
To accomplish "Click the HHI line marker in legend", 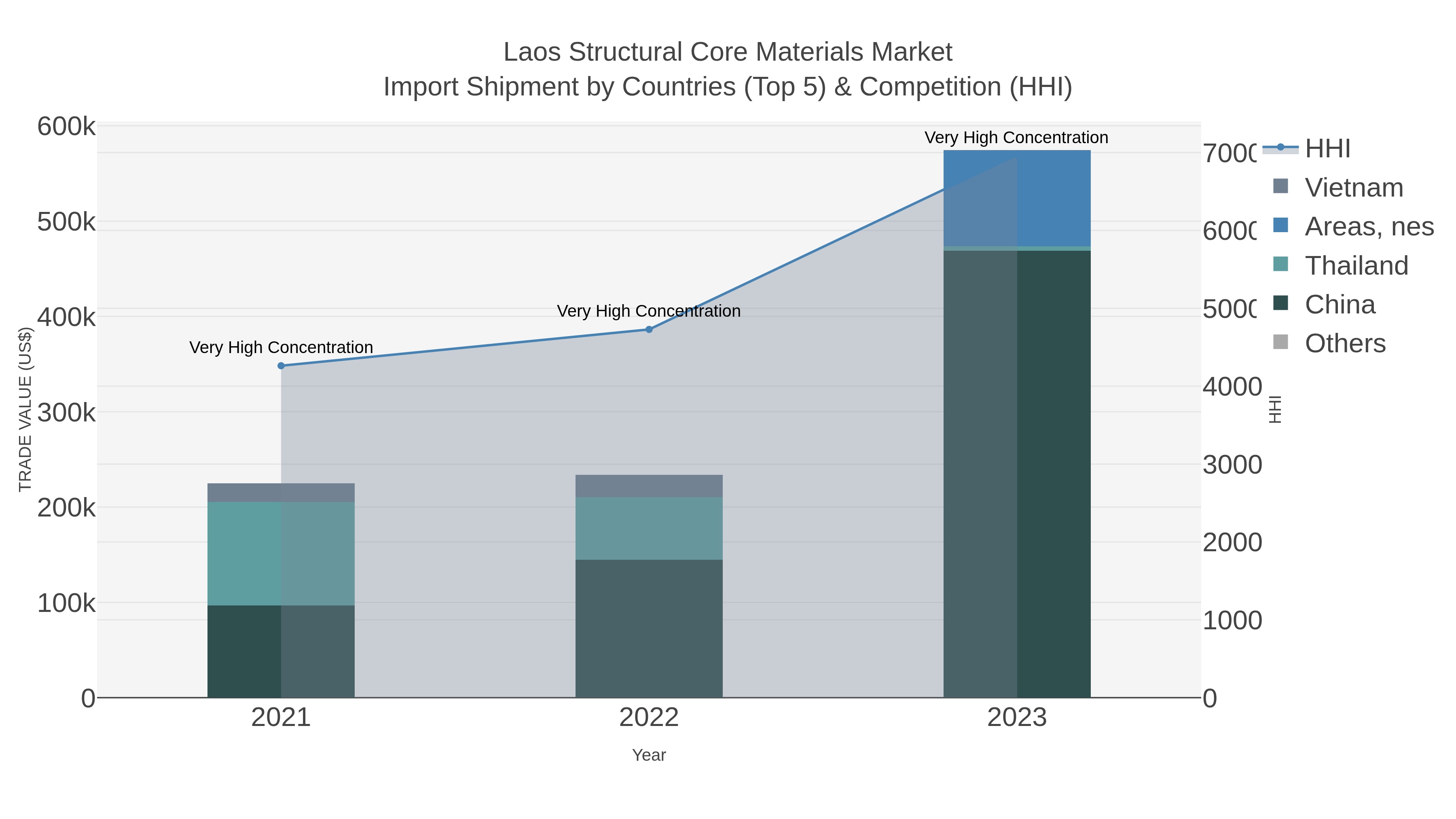I will point(1280,148).
